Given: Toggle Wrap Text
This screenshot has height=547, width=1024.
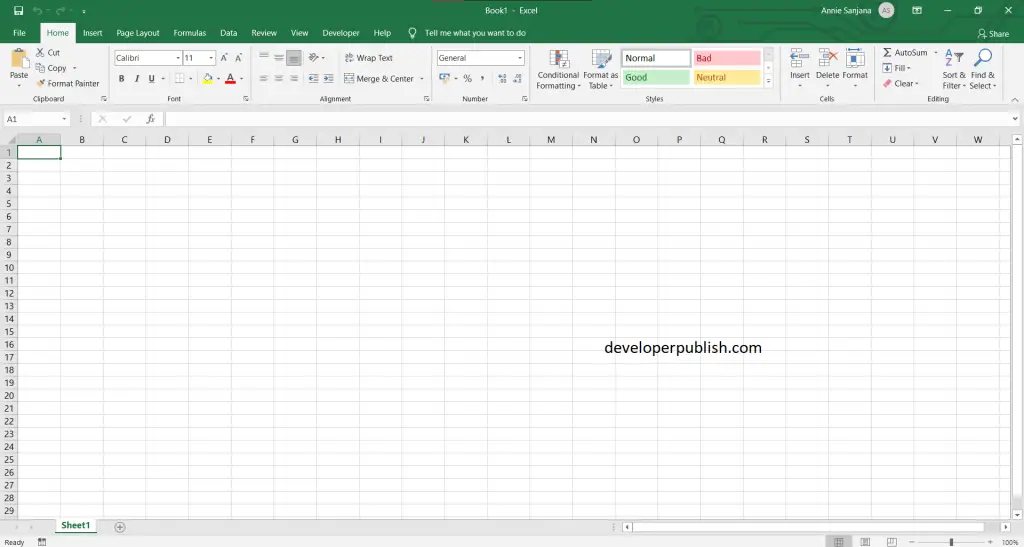Looking at the screenshot, I should [369, 57].
